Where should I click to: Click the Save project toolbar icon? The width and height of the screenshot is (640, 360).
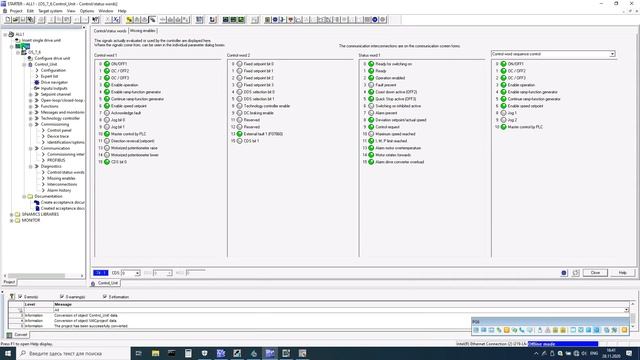point(23,20)
